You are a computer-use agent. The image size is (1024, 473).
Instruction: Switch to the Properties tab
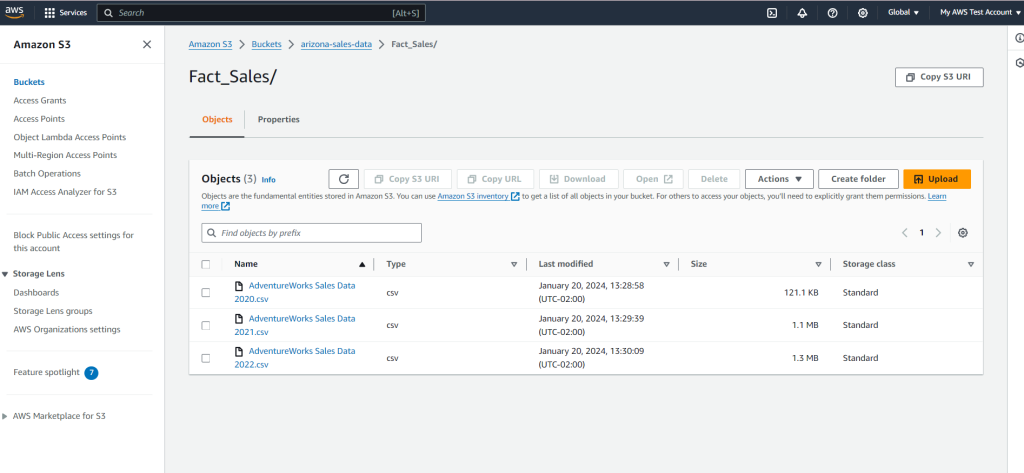(x=278, y=119)
